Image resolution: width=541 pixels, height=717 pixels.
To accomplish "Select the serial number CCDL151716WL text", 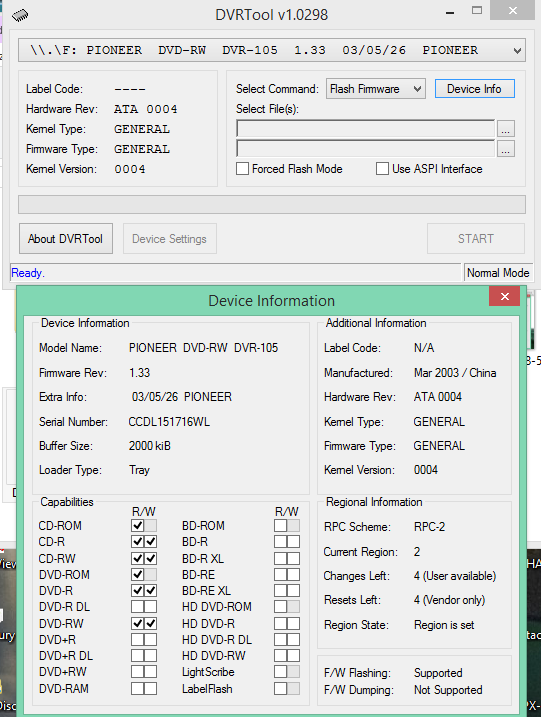I will point(169,422).
